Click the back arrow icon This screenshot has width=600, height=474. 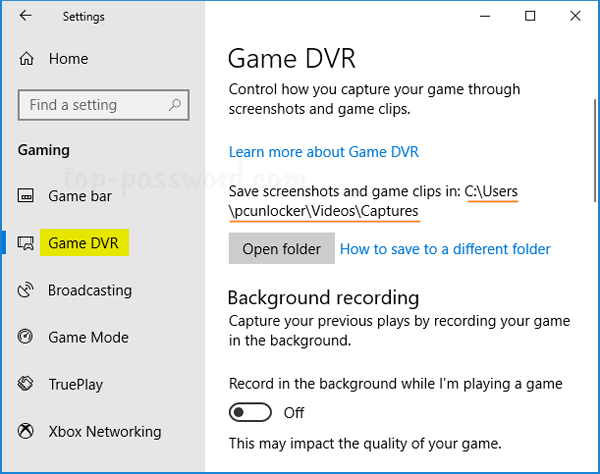tap(25, 16)
